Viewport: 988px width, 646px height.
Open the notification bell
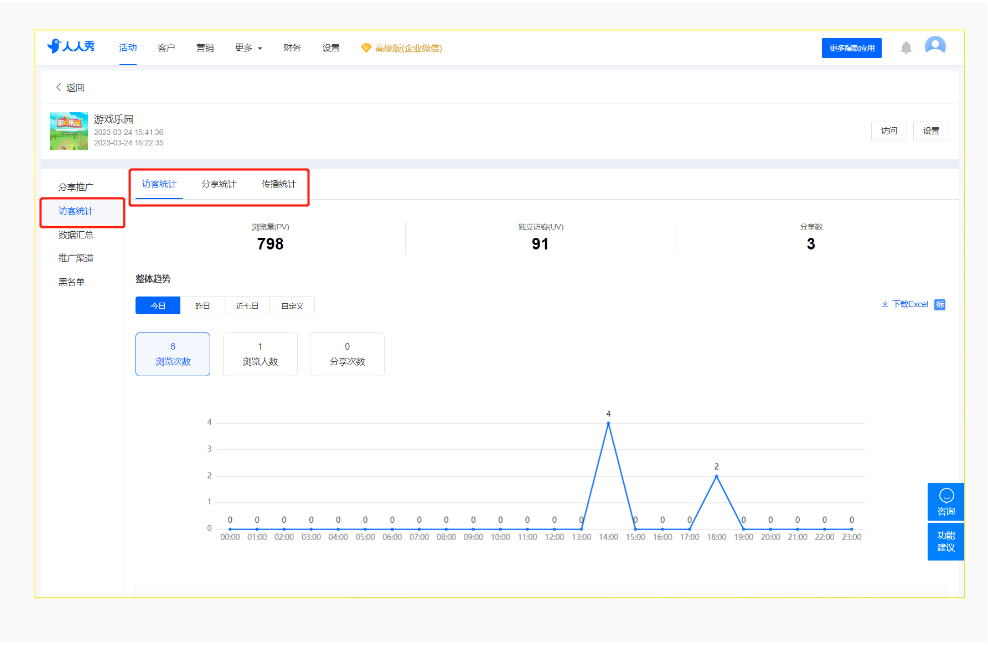click(906, 48)
